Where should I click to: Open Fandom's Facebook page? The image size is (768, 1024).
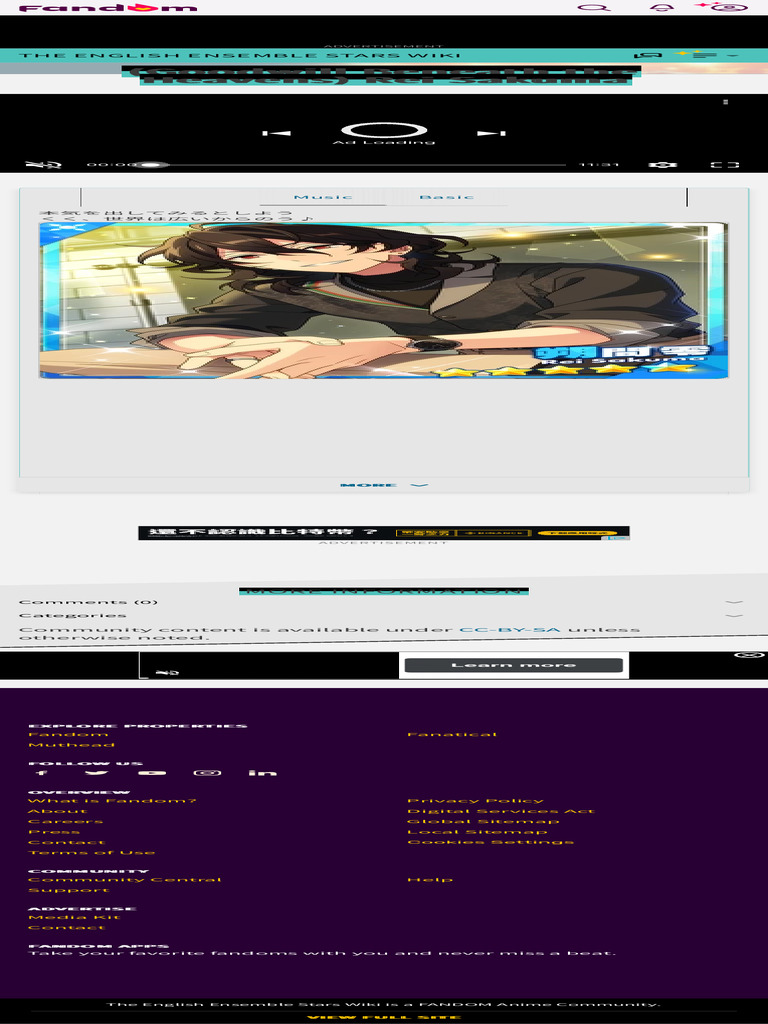41,773
